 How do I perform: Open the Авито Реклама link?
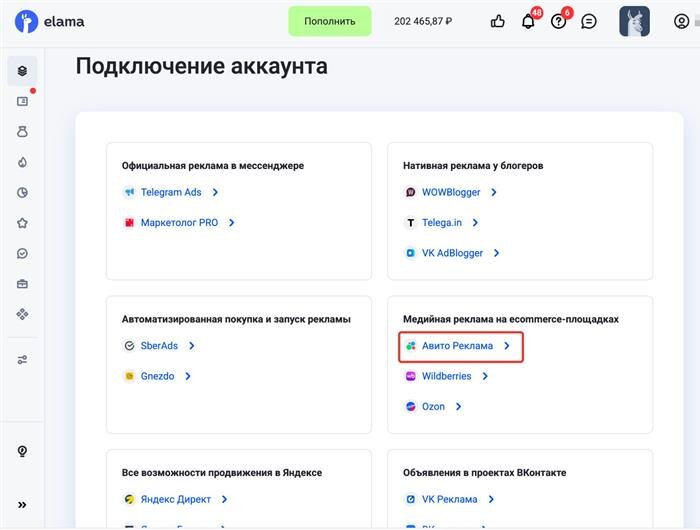pos(457,346)
